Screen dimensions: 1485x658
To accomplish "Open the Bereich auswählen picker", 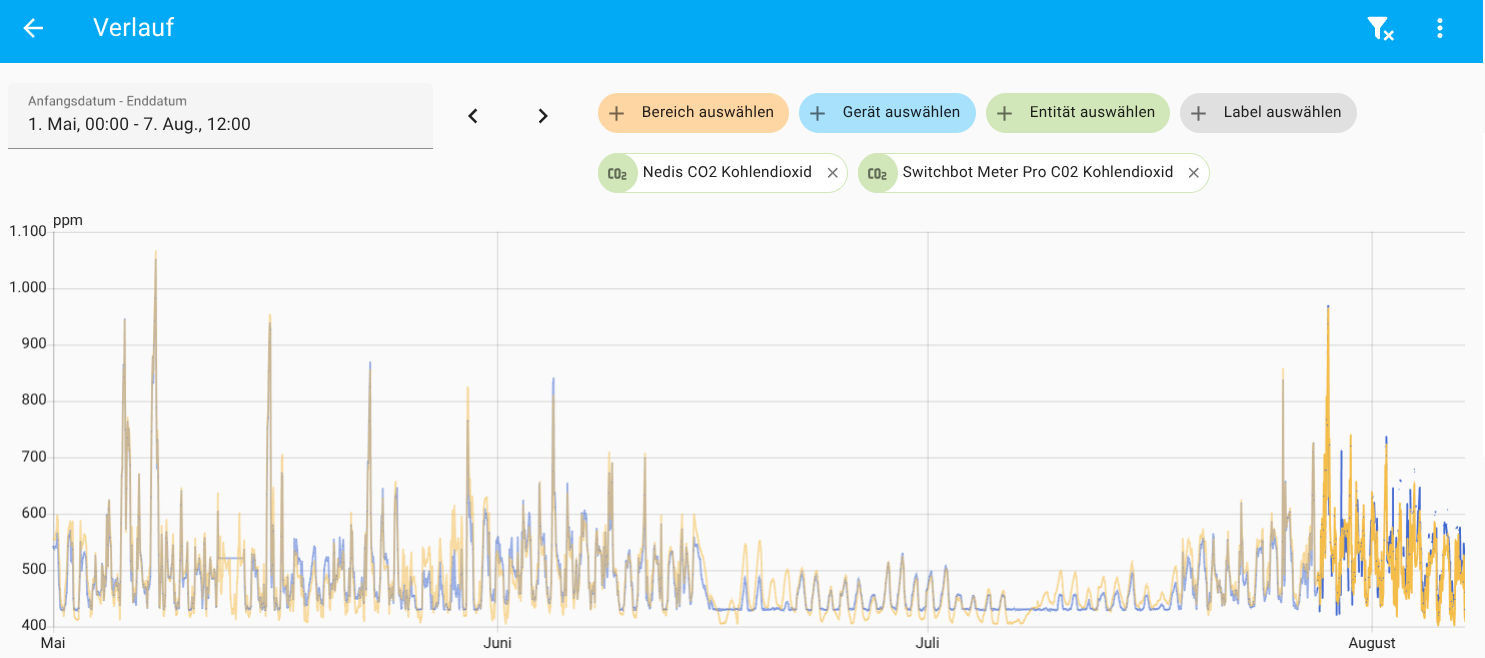I will (x=693, y=113).
